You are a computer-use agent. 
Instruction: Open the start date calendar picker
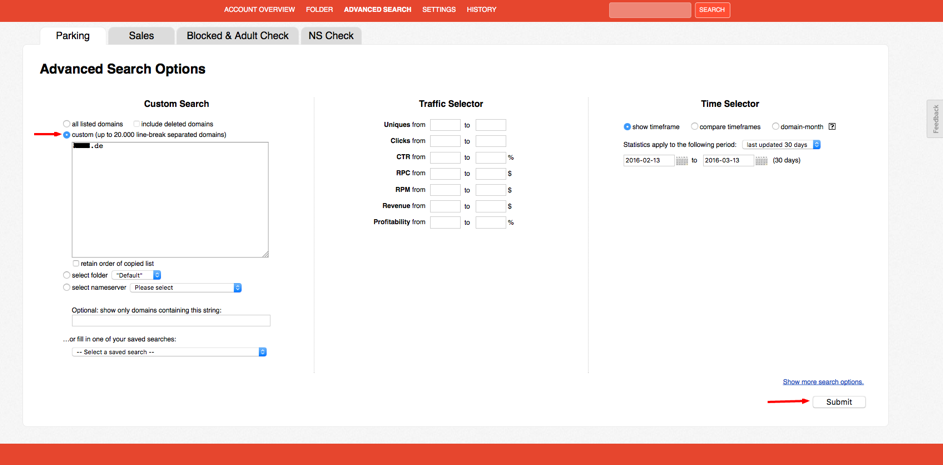[682, 161]
